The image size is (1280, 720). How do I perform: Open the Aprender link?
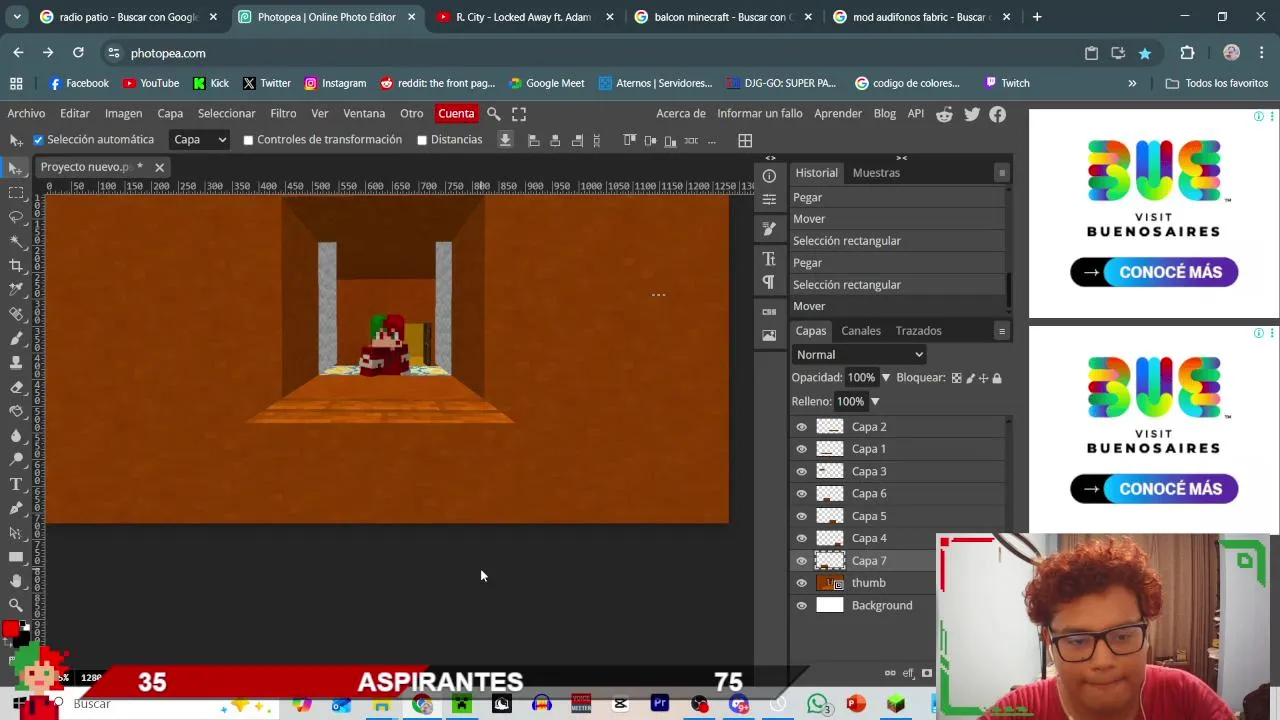coord(838,114)
